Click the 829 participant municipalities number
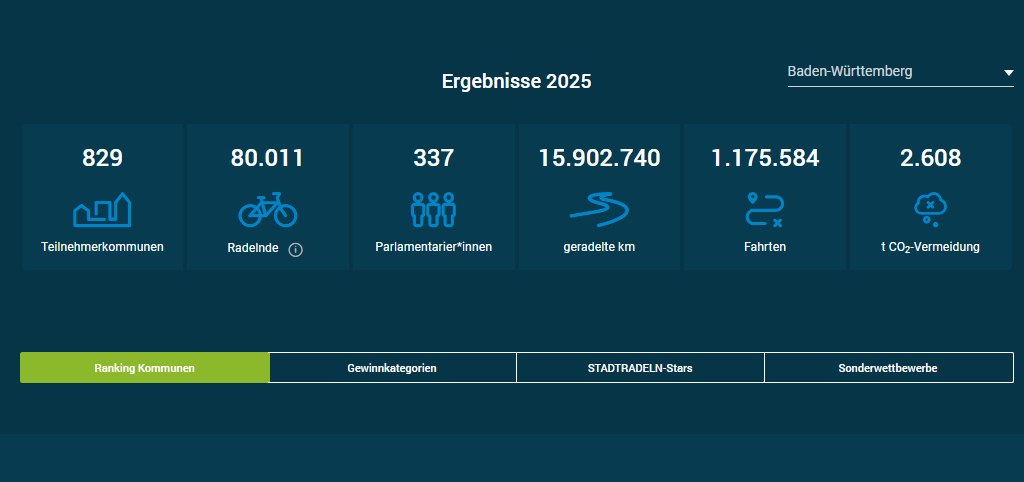Image resolution: width=1024 pixels, height=482 pixels. click(x=102, y=158)
